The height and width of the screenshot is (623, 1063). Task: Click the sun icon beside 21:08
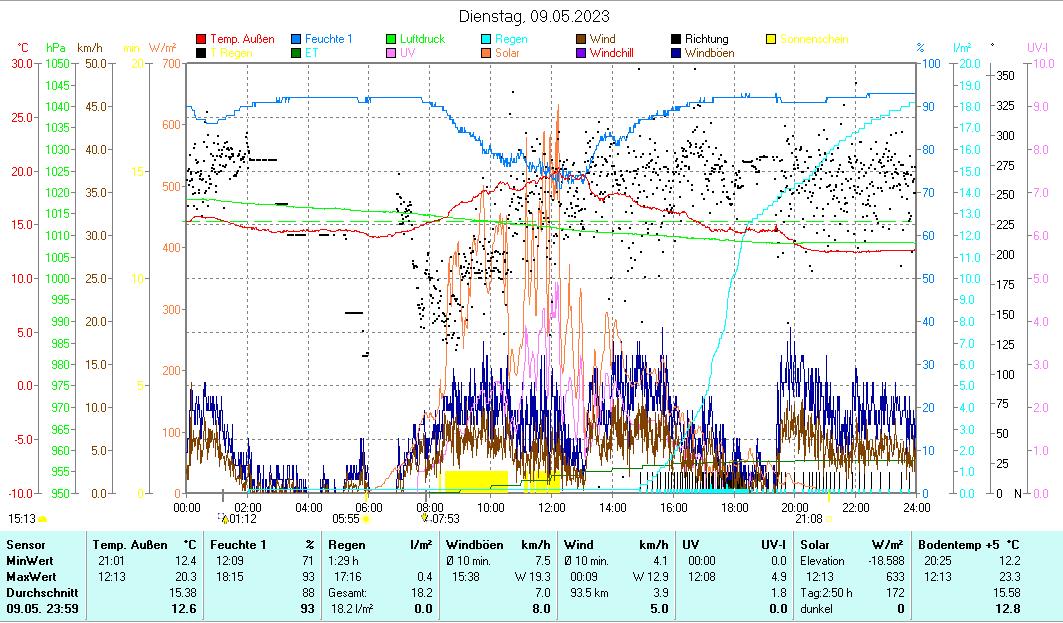[x=829, y=519]
